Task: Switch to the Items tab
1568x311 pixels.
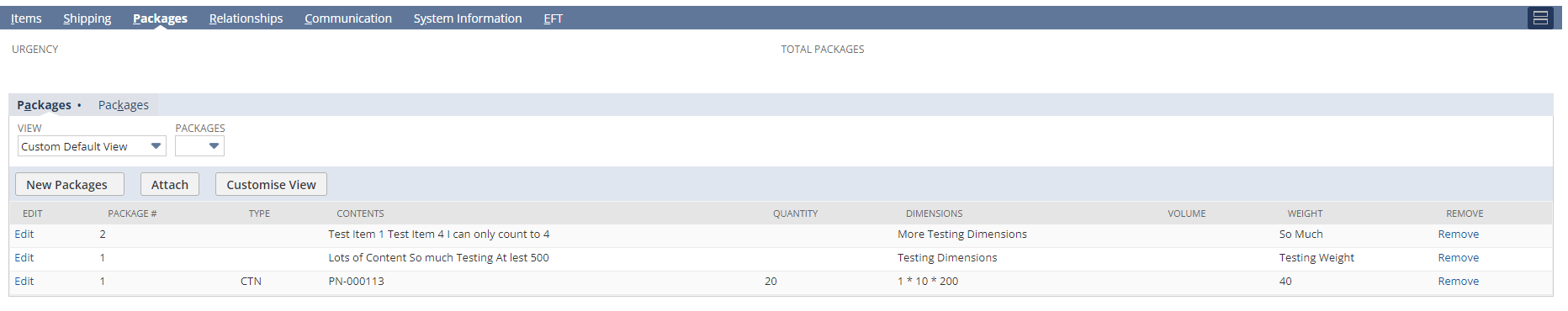Action: pos(26,18)
